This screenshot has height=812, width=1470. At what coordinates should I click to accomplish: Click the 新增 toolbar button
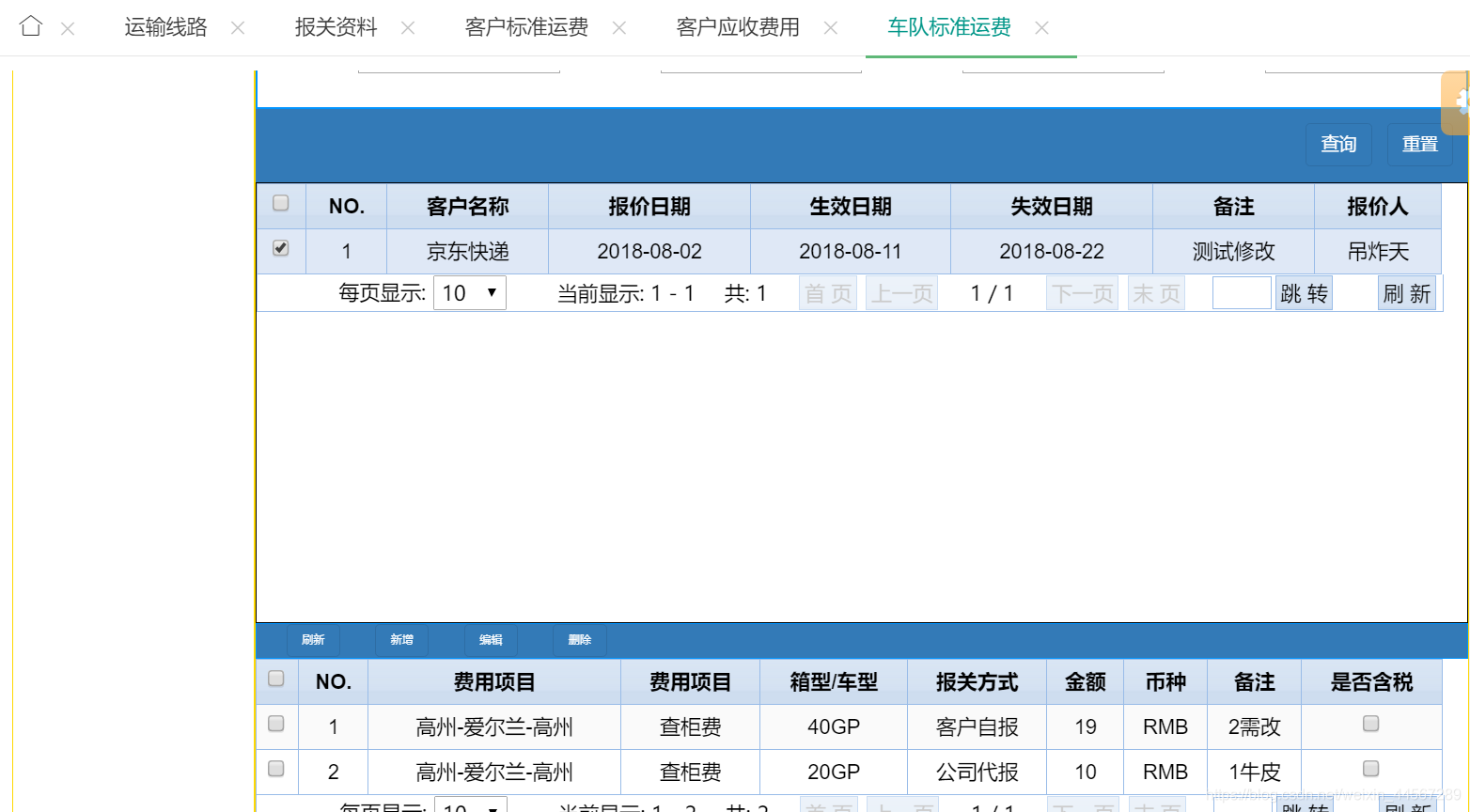[401, 640]
